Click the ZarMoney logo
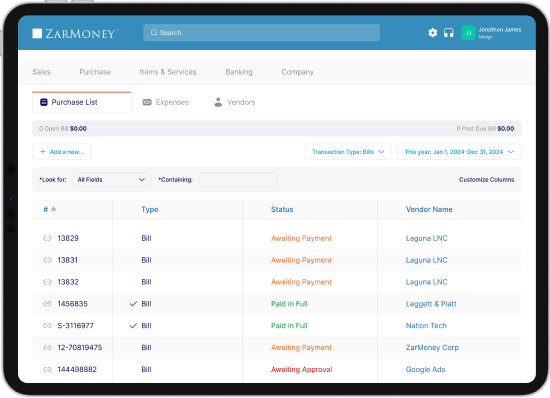550x398 pixels. click(75, 33)
